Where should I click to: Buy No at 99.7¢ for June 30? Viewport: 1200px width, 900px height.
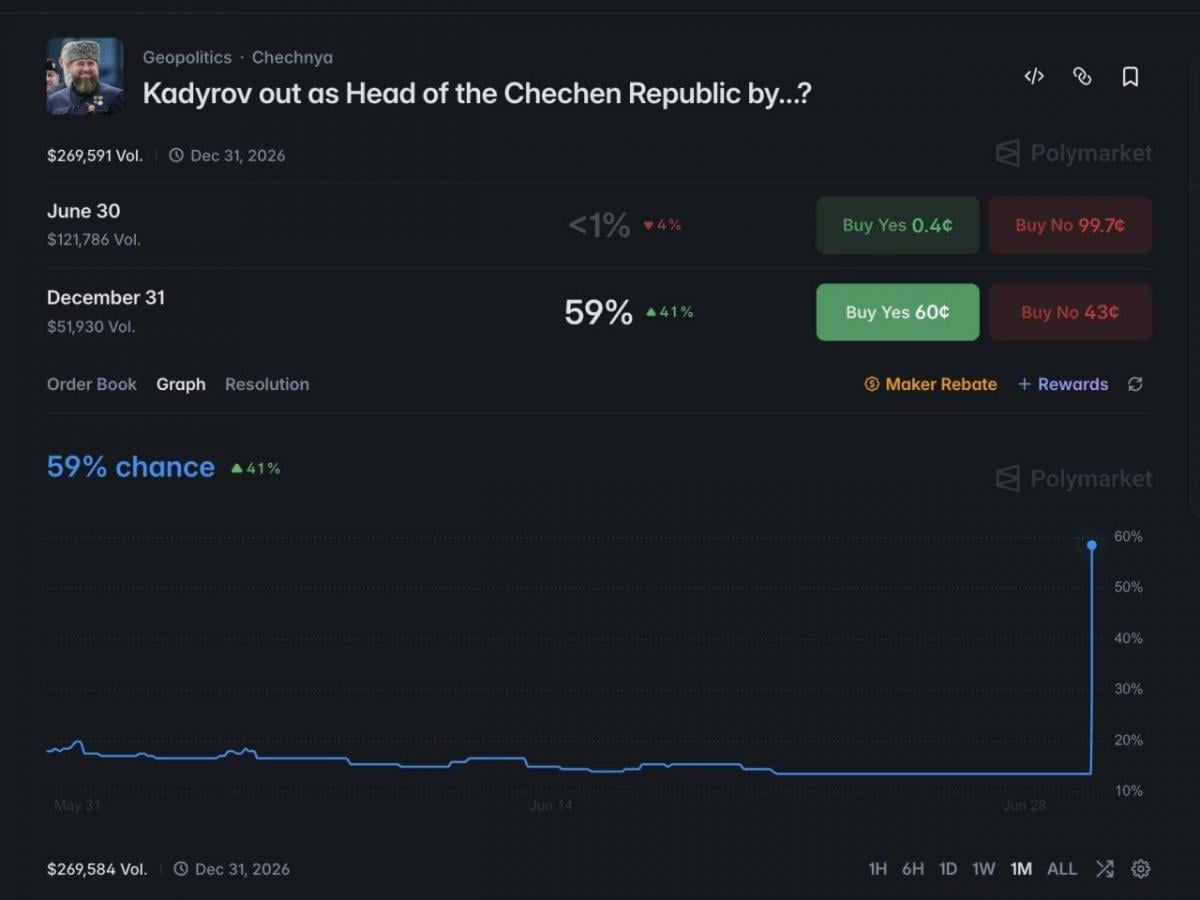(1070, 225)
